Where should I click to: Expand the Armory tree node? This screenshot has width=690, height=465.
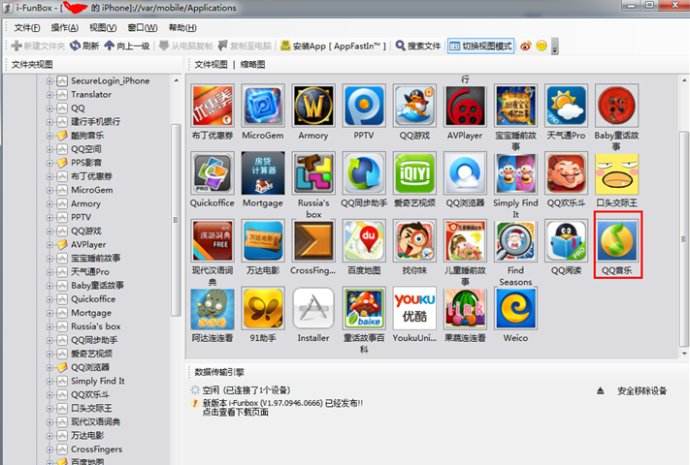point(50,204)
